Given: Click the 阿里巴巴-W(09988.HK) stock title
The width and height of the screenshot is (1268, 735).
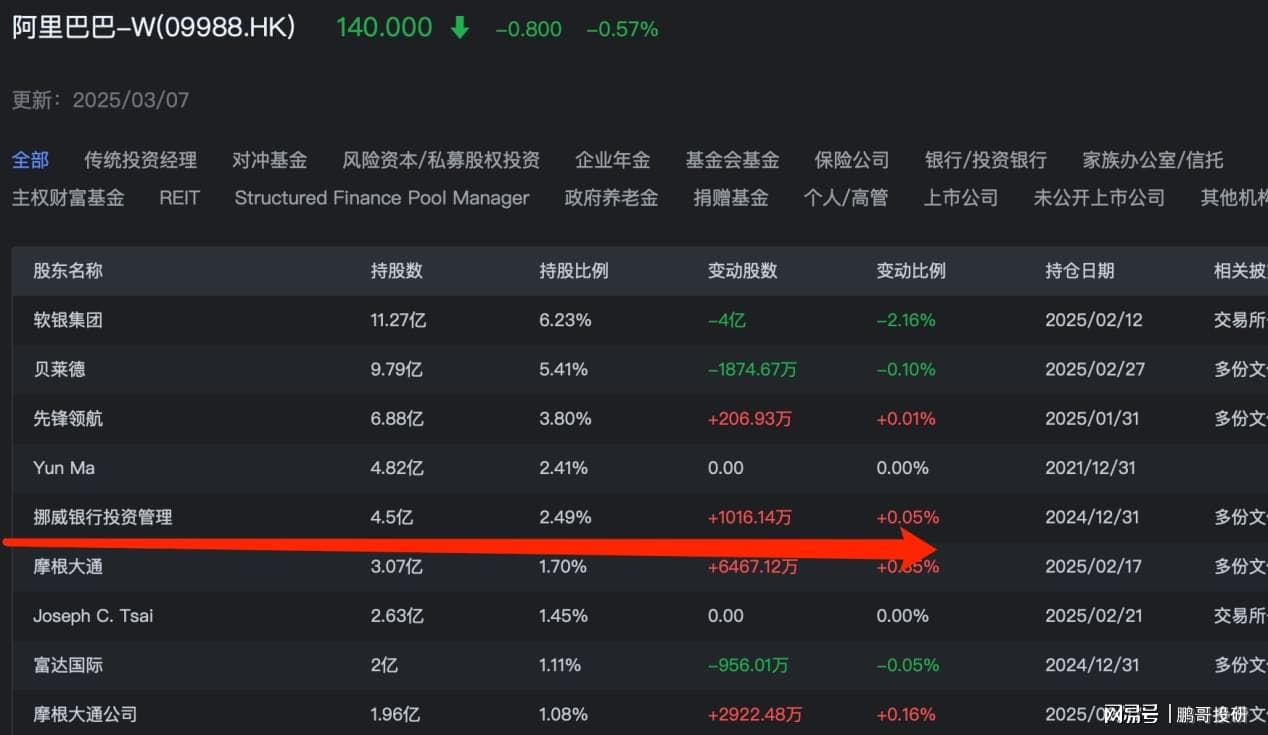Looking at the screenshot, I should [x=154, y=27].
